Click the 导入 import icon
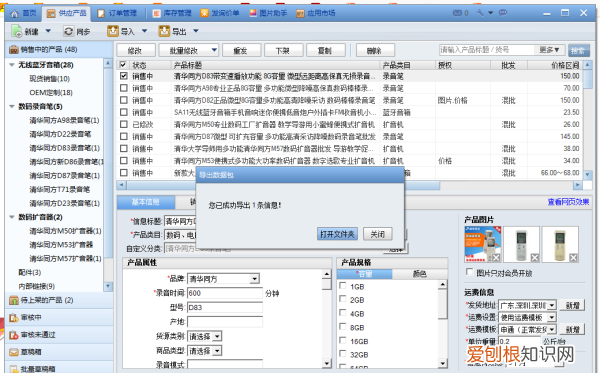 [112, 31]
